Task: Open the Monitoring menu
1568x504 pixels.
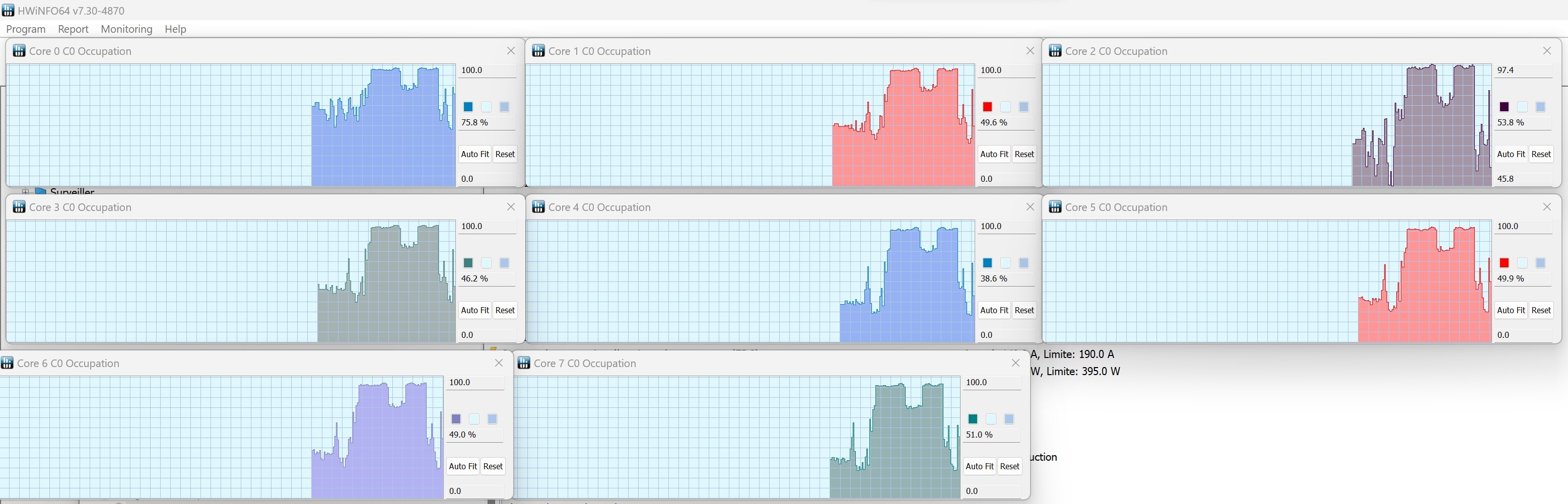Action: [126, 29]
